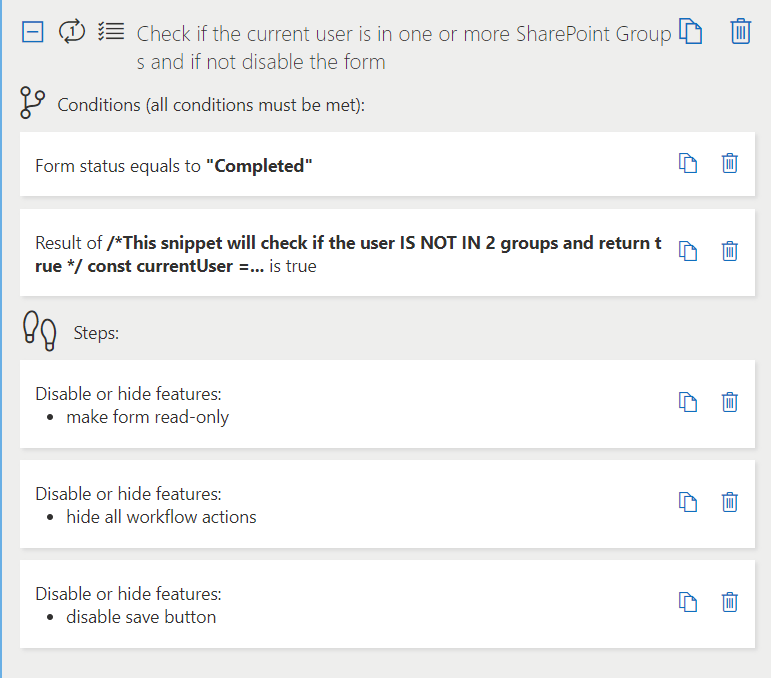The width and height of the screenshot is (771, 678).
Task: Delete the entire SharePoint Group rule
Action: click(740, 31)
